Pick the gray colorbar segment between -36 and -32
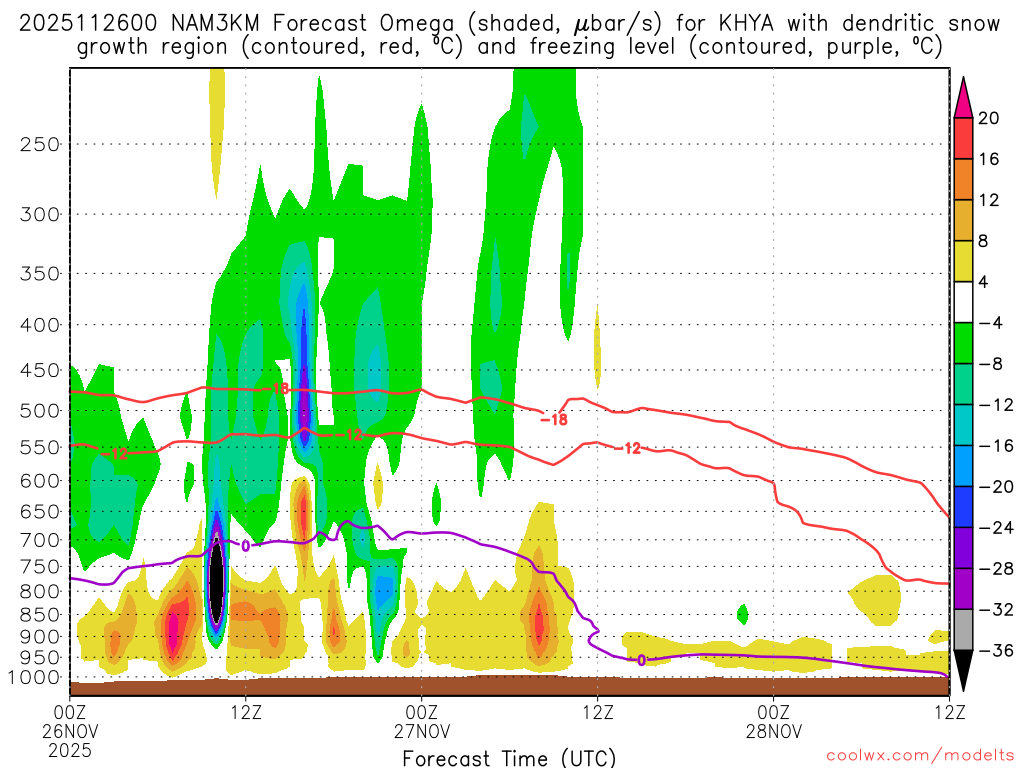The width and height of the screenshot is (1024, 768). (x=963, y=630)
